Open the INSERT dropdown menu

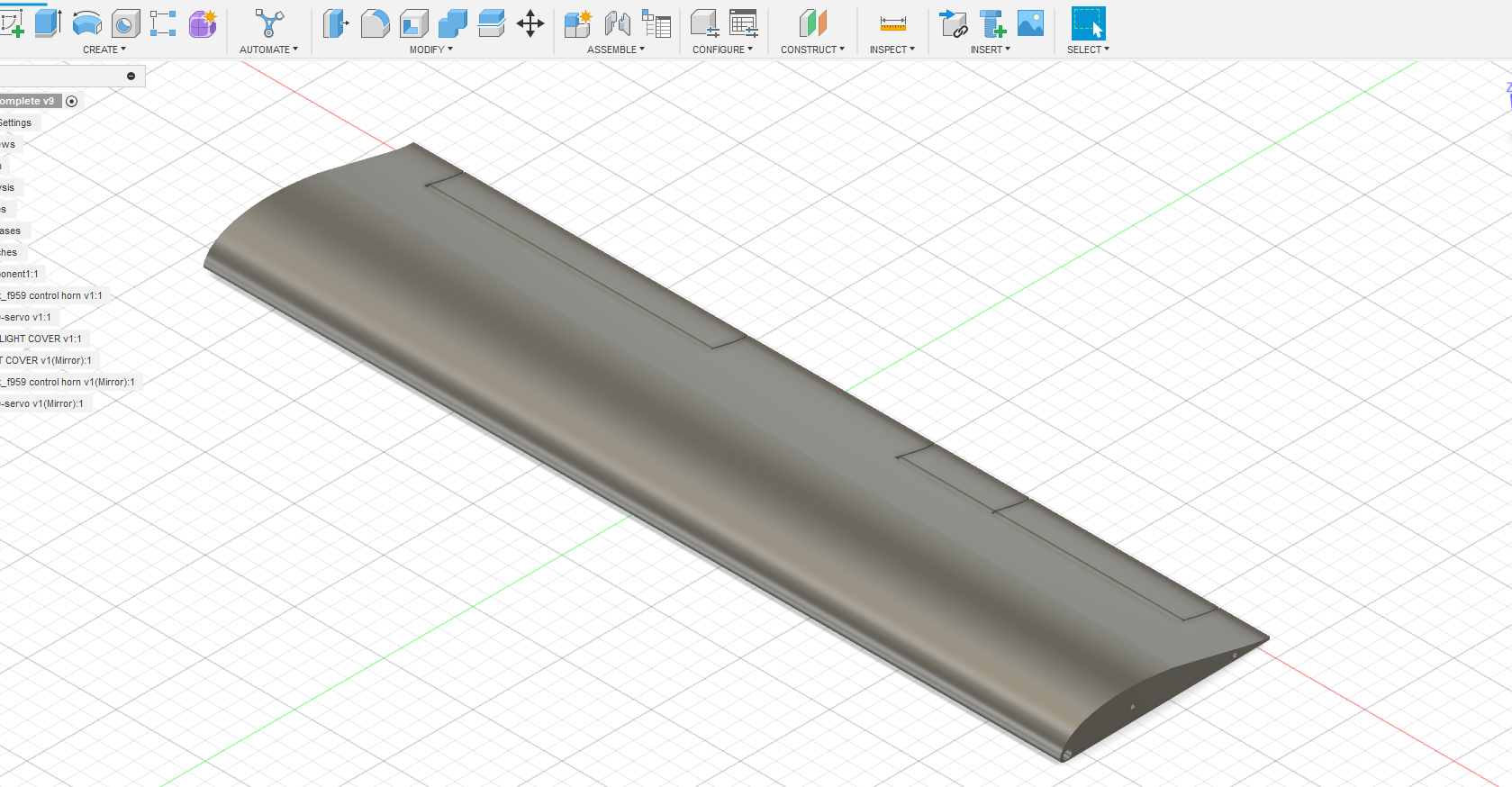(x=990, y=50)
